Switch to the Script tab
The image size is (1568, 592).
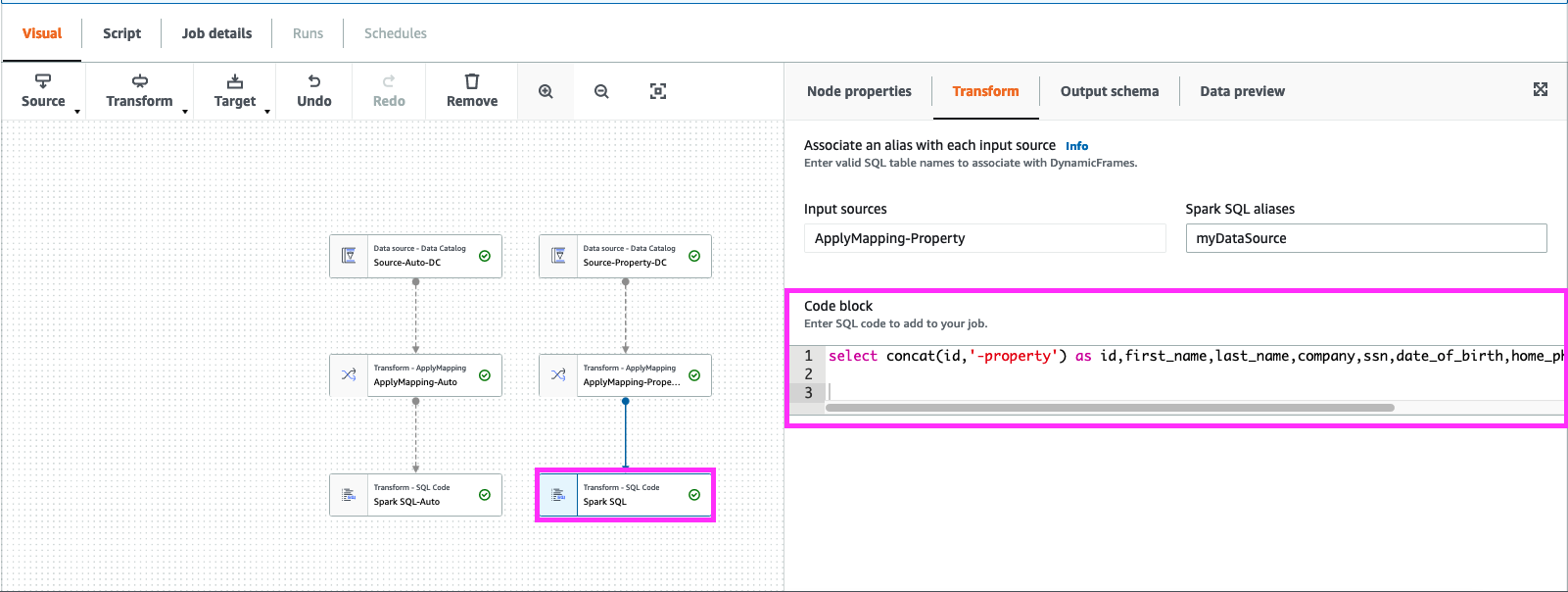click(121, 33)
